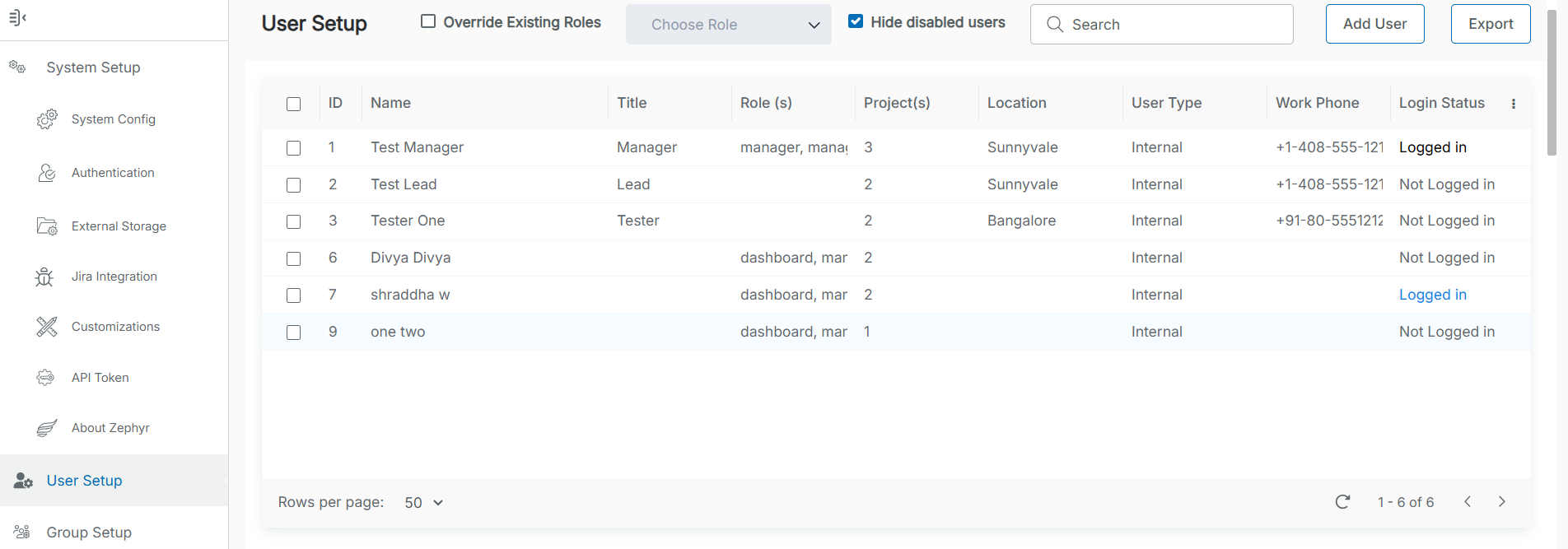Viewport: 1568px width, 549px height.
Task: Click the API Token icon
Action: (45, 378)
